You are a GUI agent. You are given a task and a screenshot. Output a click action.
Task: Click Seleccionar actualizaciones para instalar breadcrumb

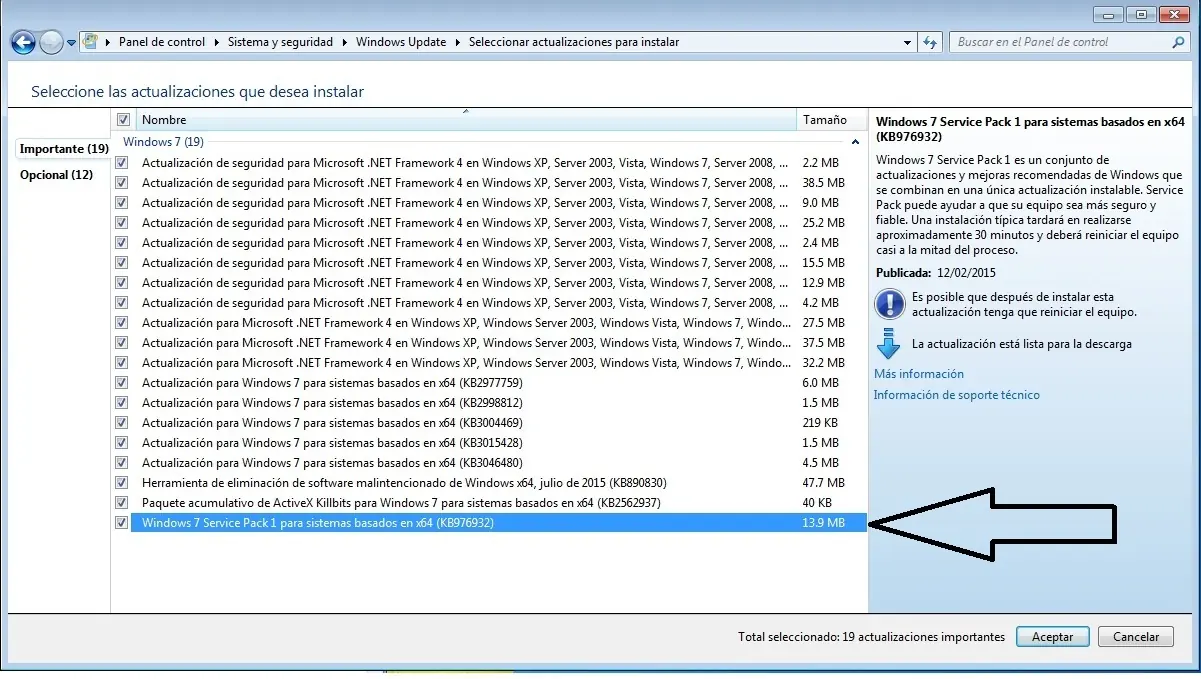pyautogui.click(x=574, y=42)
